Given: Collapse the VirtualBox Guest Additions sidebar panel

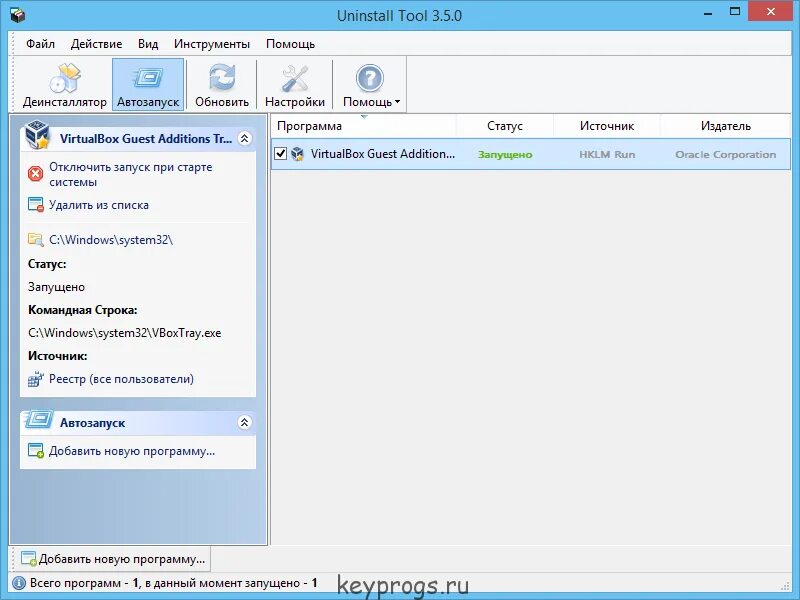Looking at the screenshot, I should tap(245, 138).
